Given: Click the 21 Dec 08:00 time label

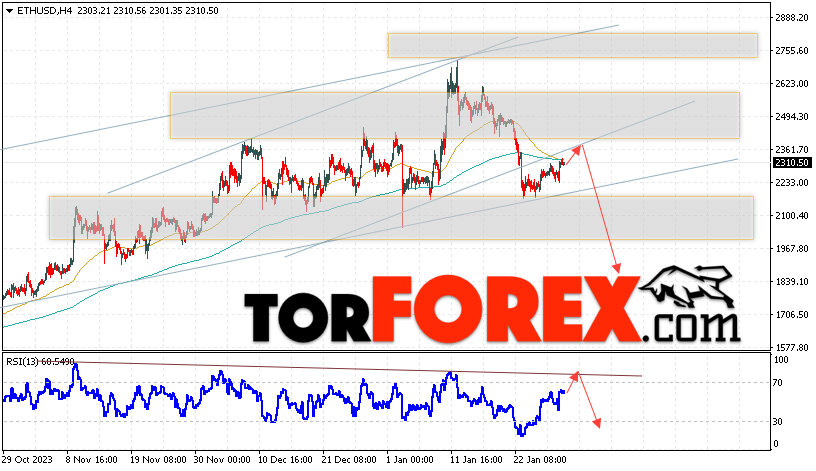Looking at the screenshot, I should 349,460.
